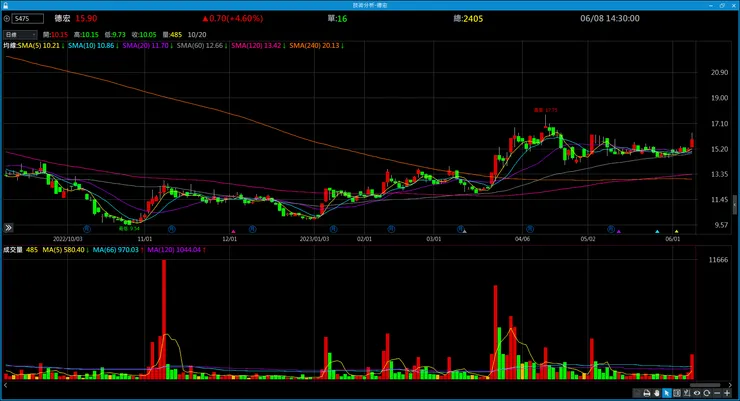740x401 pixels.
Task: Click the circled plus icon beside 5475
Action: 7,19
